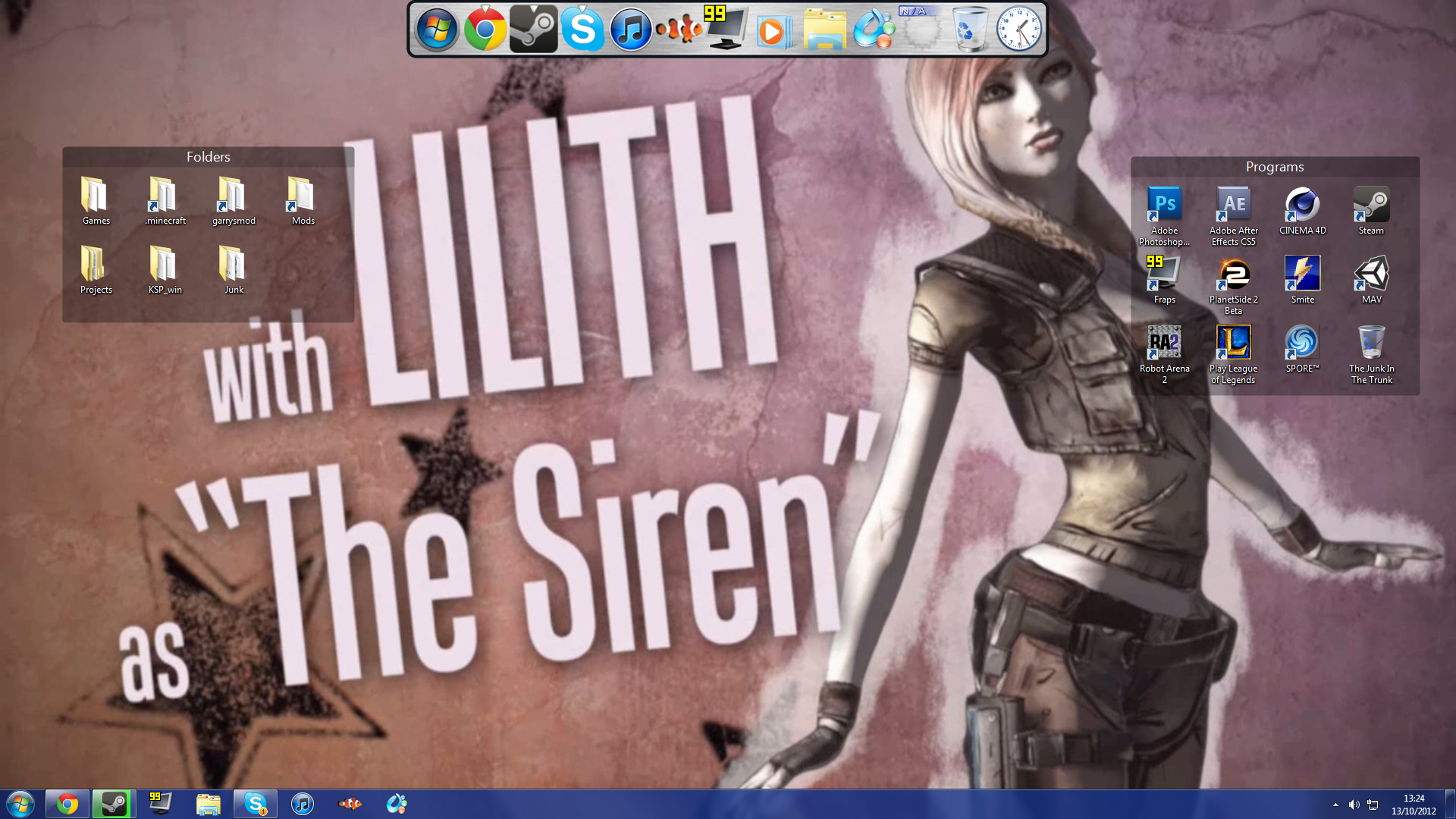Click the Programs fence title bar
Viewport: 1456px width, 819px height.
coord(1275,167)
